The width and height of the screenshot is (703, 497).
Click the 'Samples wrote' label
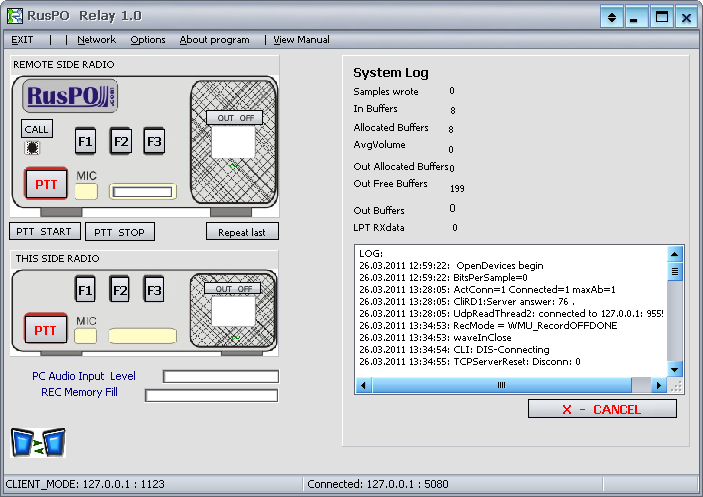pyautogui.click(x=386, y=91)
